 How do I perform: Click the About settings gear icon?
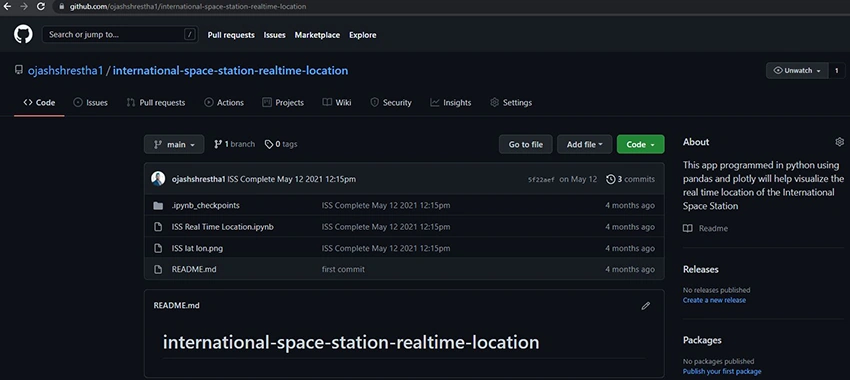tap(839, 142)
